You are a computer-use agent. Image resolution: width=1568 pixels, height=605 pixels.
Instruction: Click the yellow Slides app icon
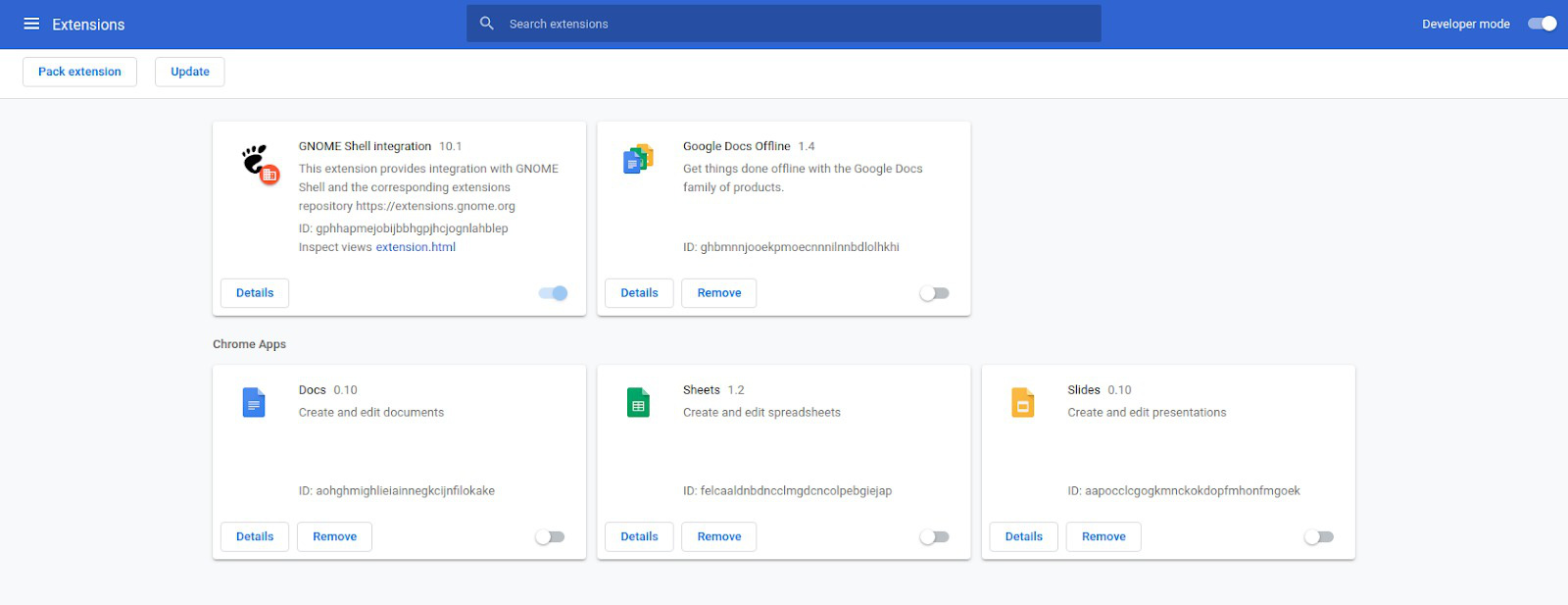1022,402
